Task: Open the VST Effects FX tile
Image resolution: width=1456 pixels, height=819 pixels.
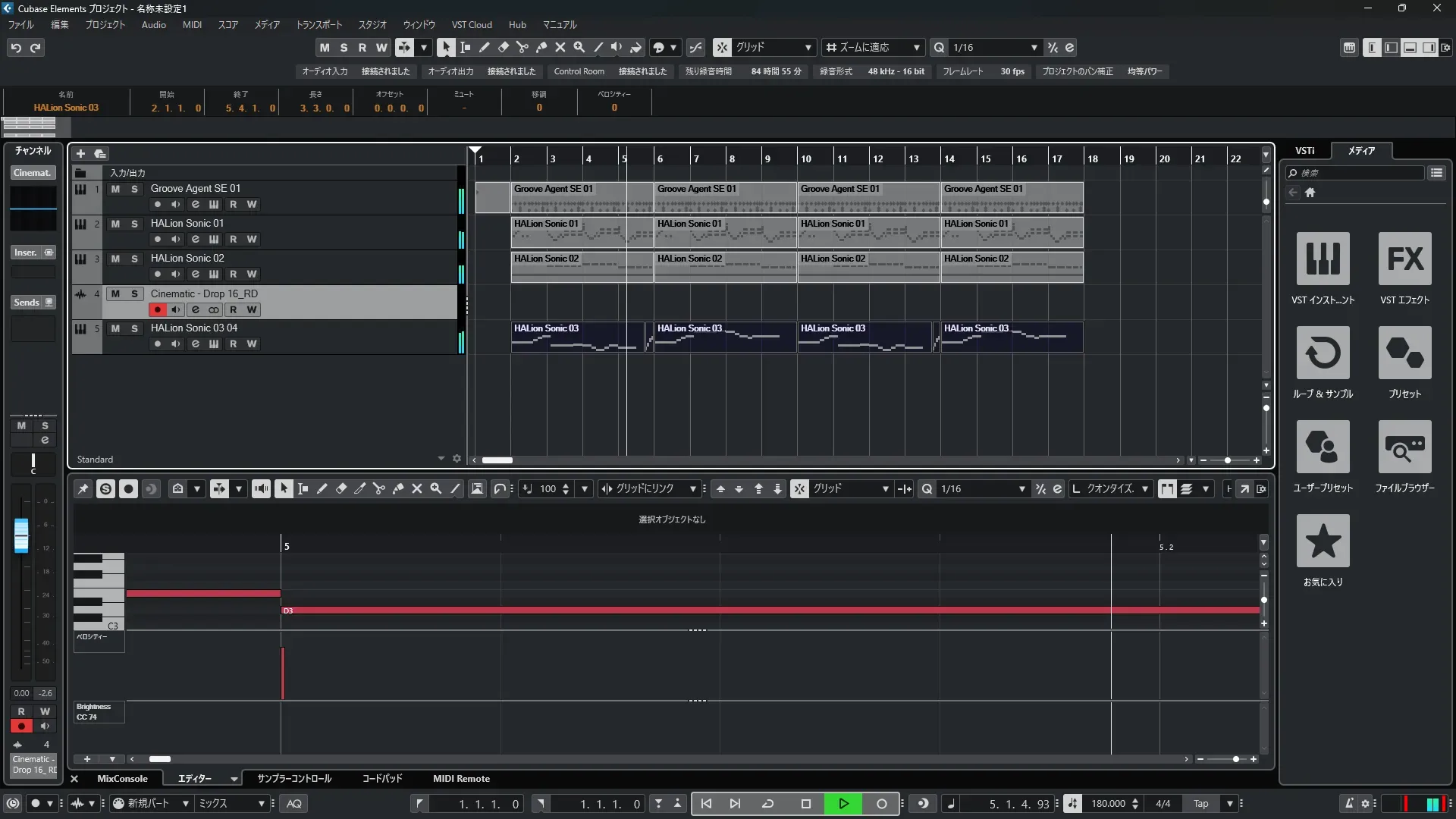Action: pyautogui.click(x=1404, y=259)
